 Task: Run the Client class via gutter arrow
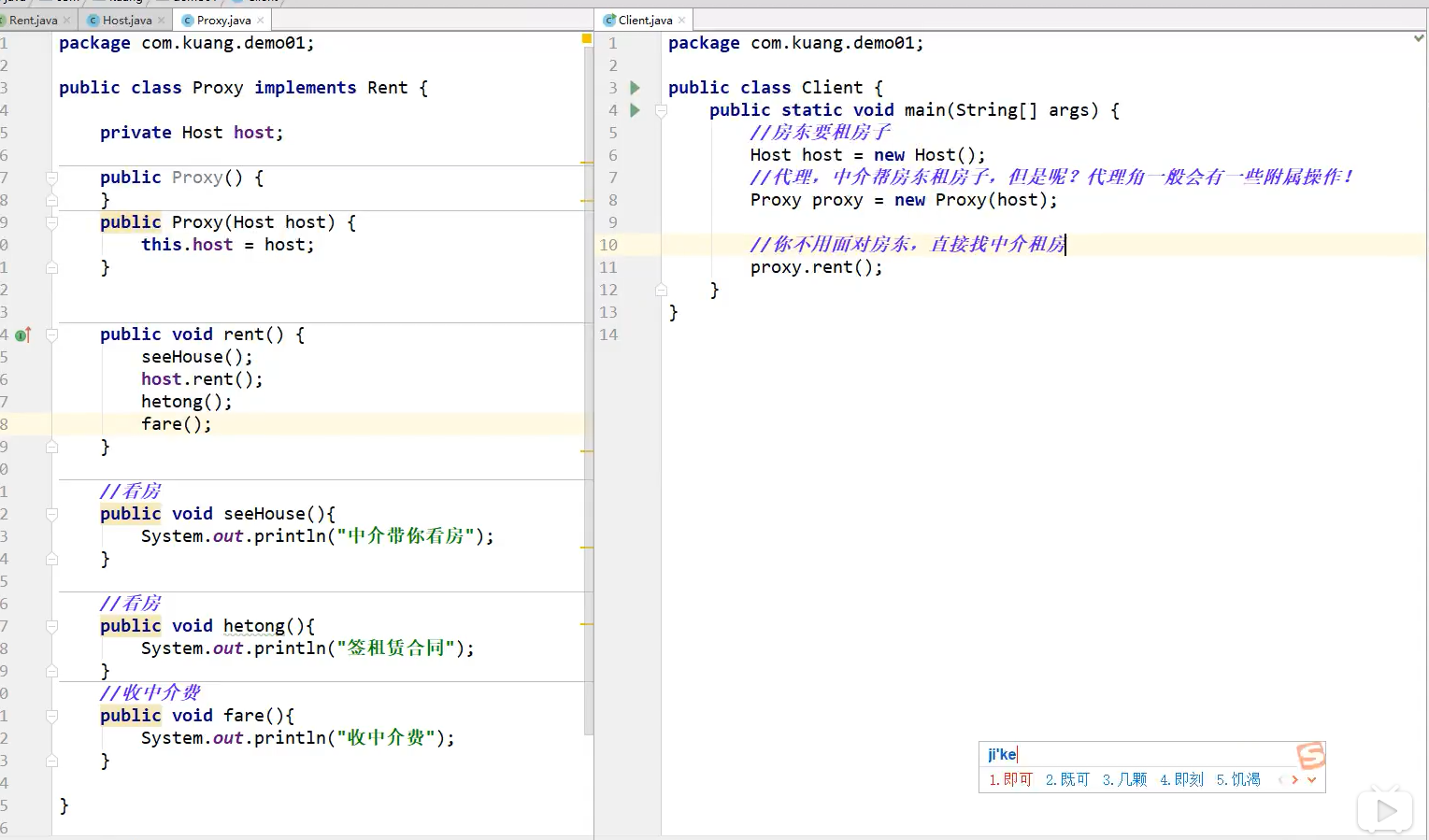(x=636, y=88)
